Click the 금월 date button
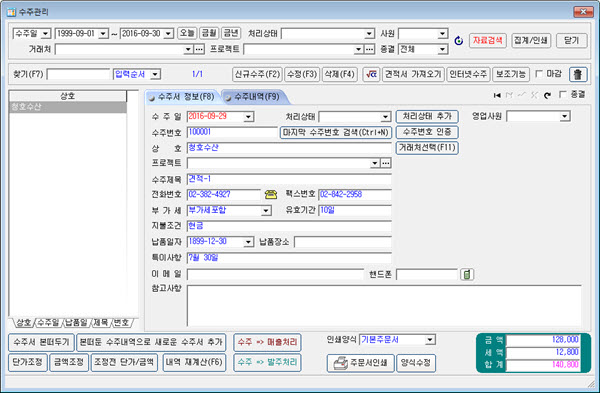 coord(209,33)
